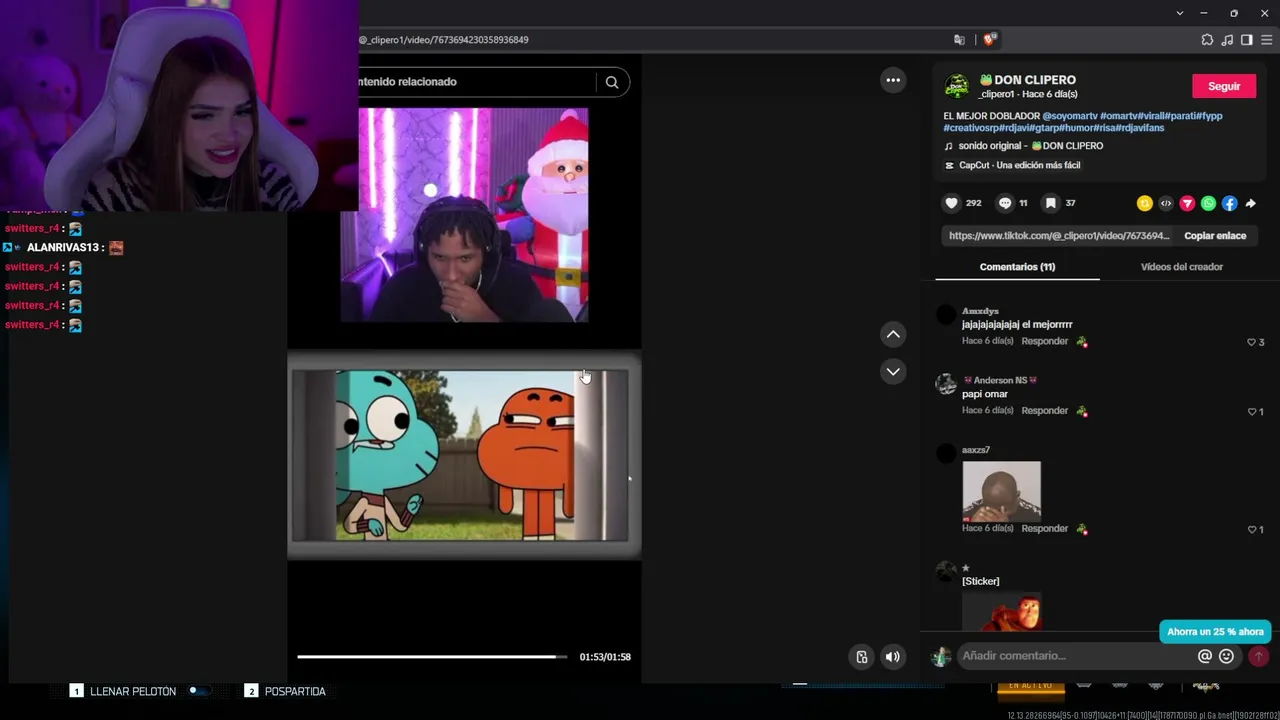Viewport: 1280px width, 720px height.
Task: Mute the video sound
Action: 892,657
